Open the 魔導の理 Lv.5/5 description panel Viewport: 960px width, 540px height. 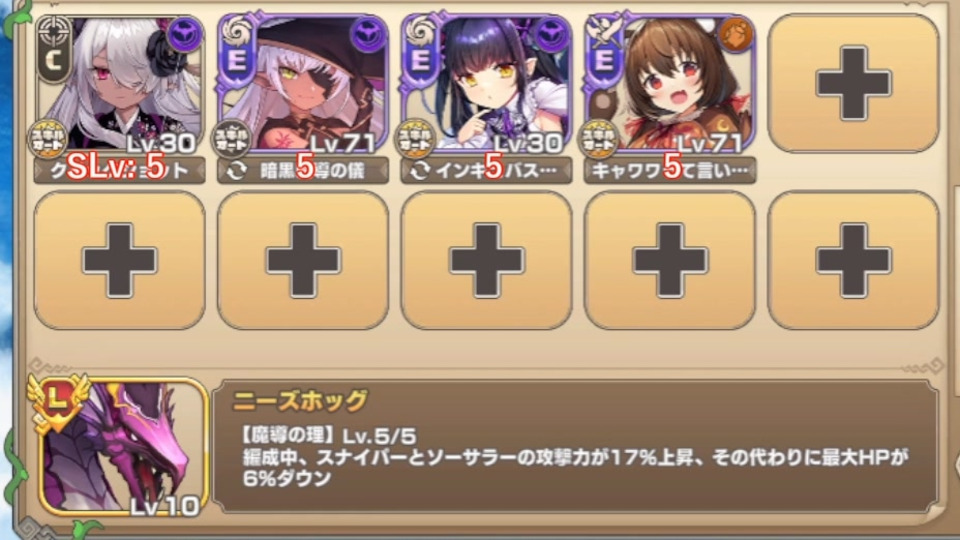[x=576, y=446]
